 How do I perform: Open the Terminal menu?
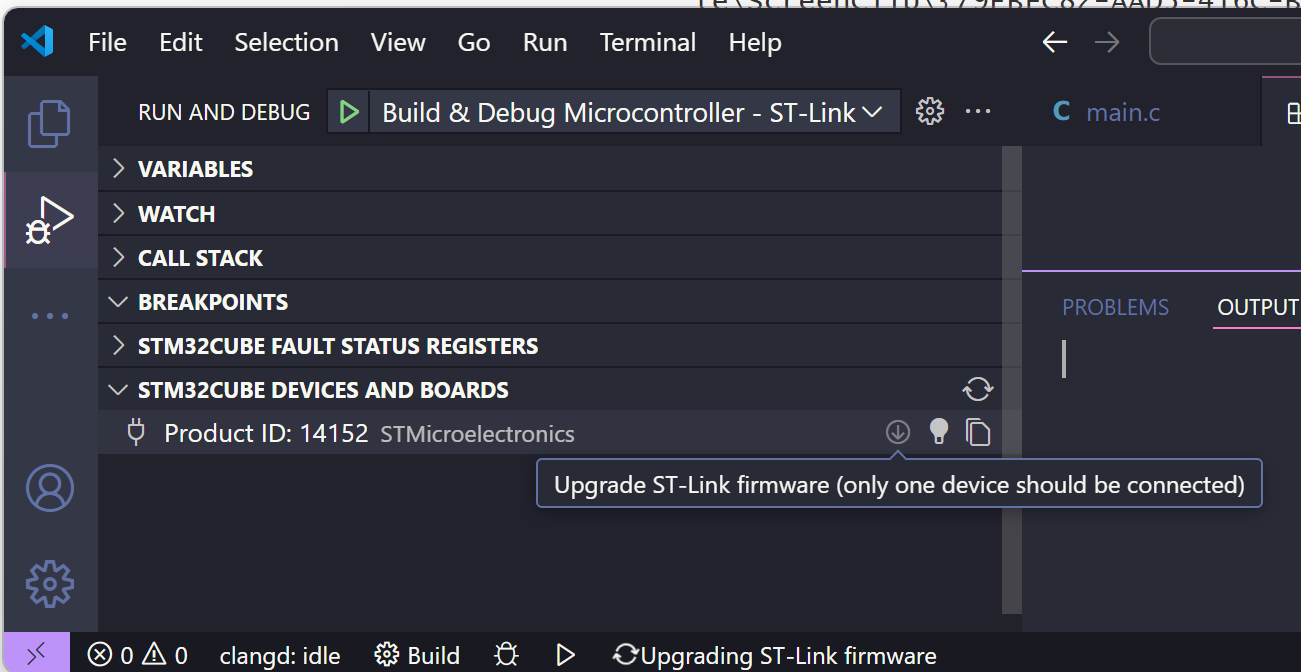(647, 42)
